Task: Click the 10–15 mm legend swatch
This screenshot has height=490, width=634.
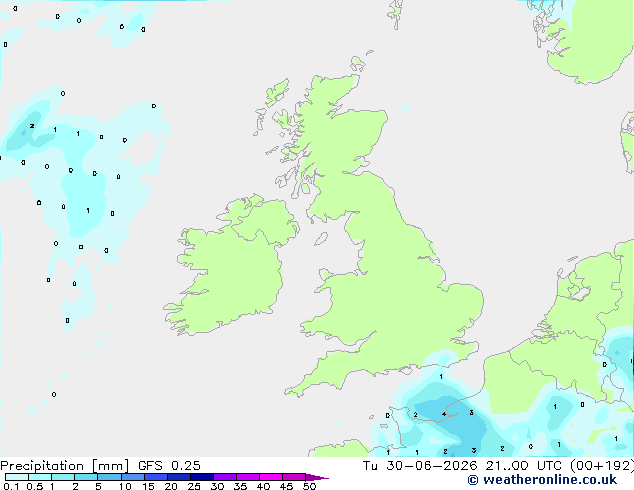Action: tap(133, 477)
